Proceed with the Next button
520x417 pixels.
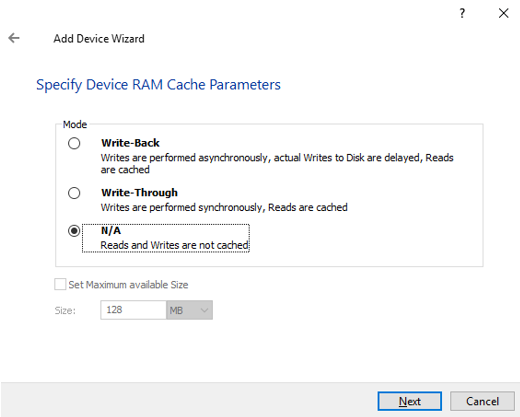(410, 401)
